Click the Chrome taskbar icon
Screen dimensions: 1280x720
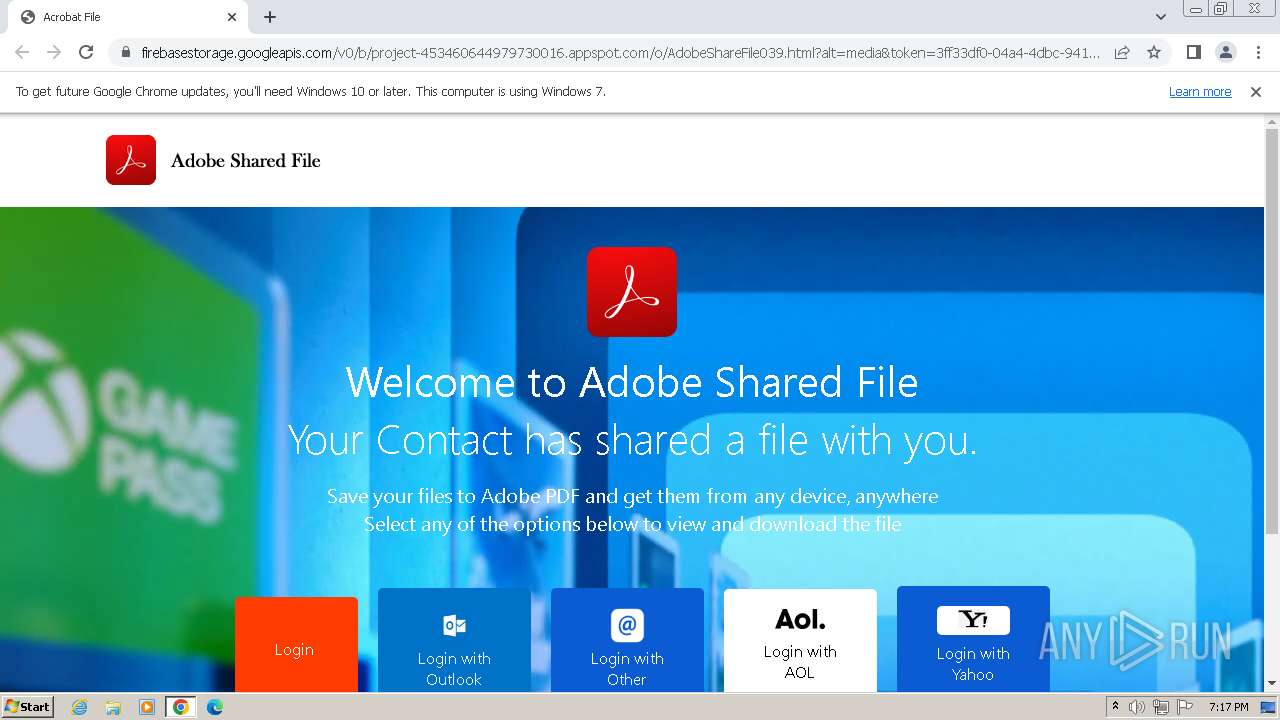click(181, 707)
